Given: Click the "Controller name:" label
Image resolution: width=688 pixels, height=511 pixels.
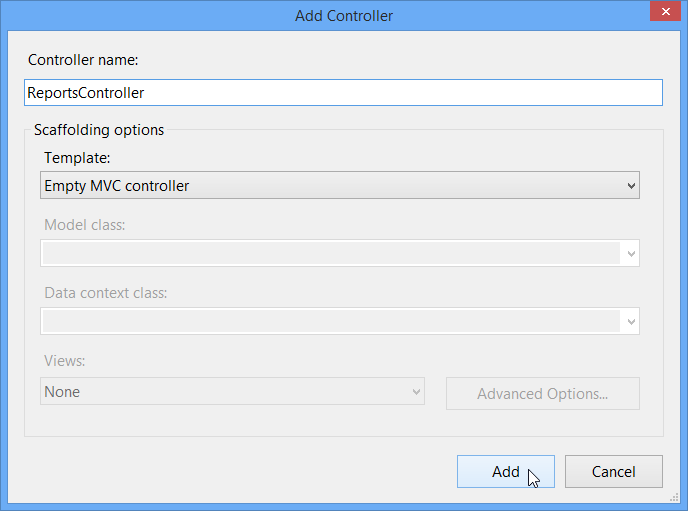Looking at the screenshot, I should point(83,60).
